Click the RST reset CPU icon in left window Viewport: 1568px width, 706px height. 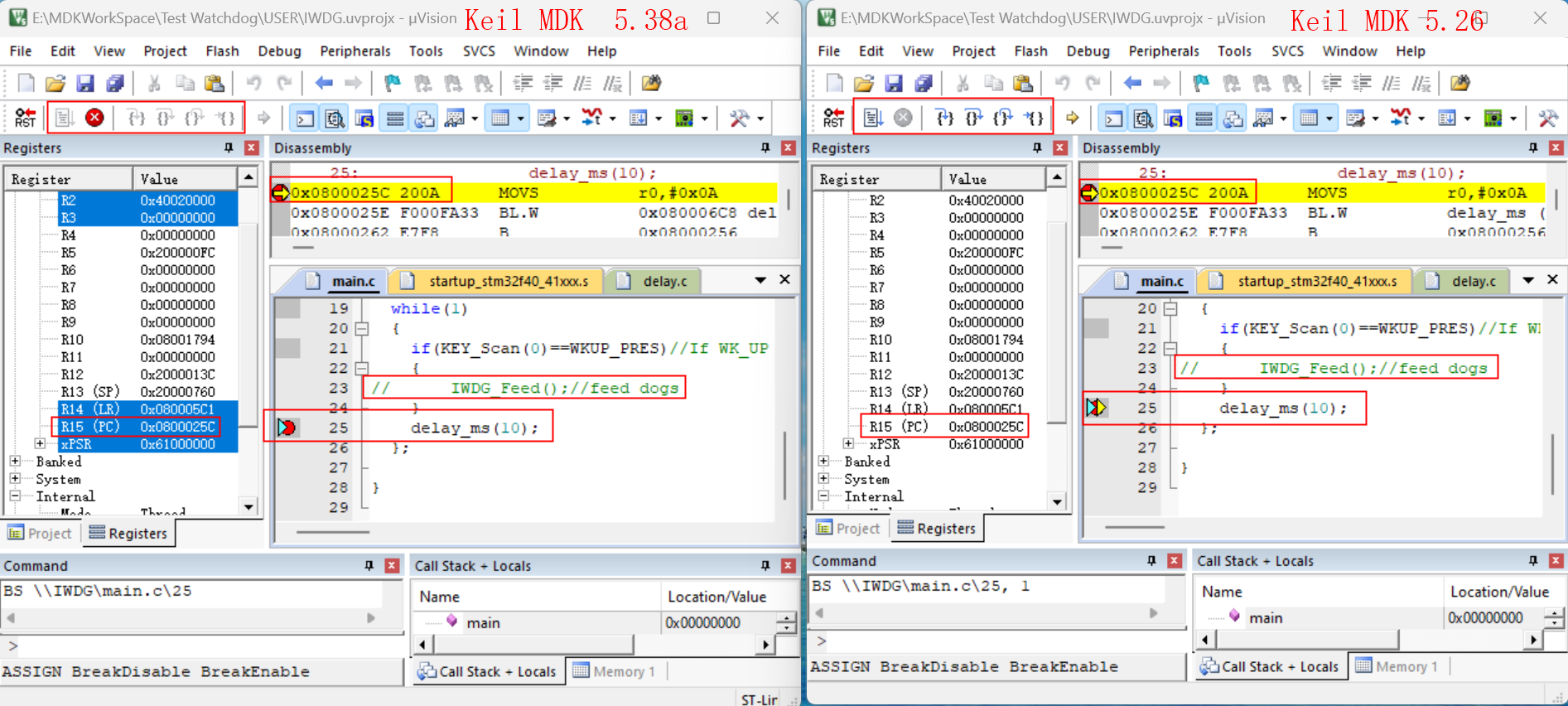point(25,118)
